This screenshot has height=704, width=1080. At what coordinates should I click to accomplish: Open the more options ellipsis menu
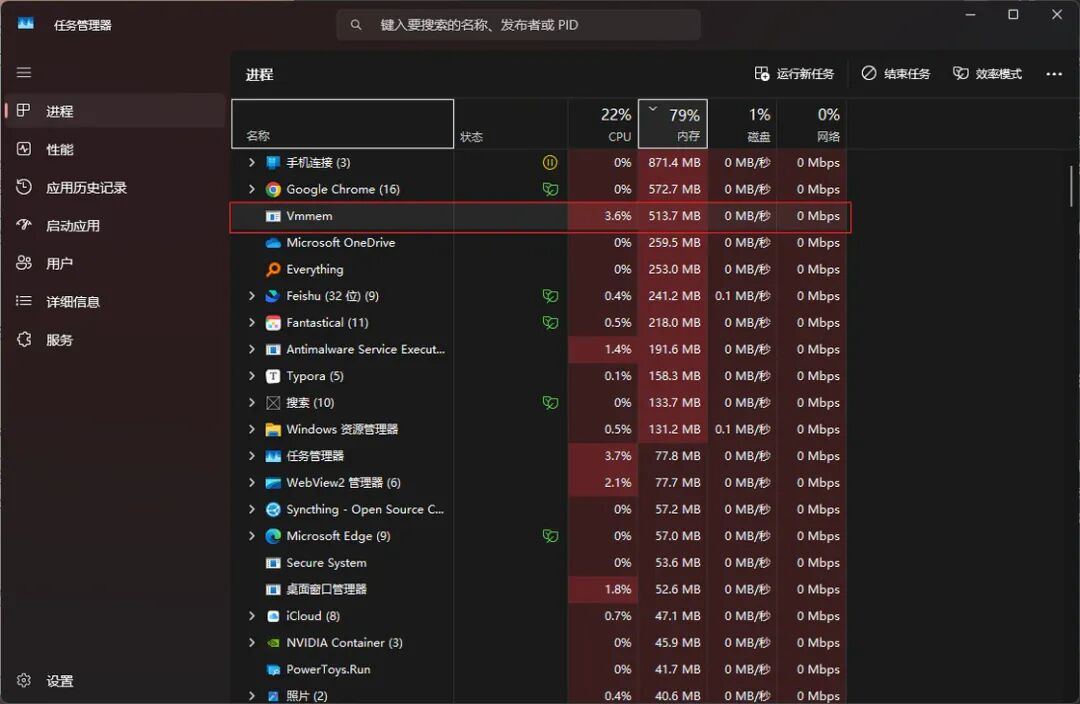pos(1054,74)
